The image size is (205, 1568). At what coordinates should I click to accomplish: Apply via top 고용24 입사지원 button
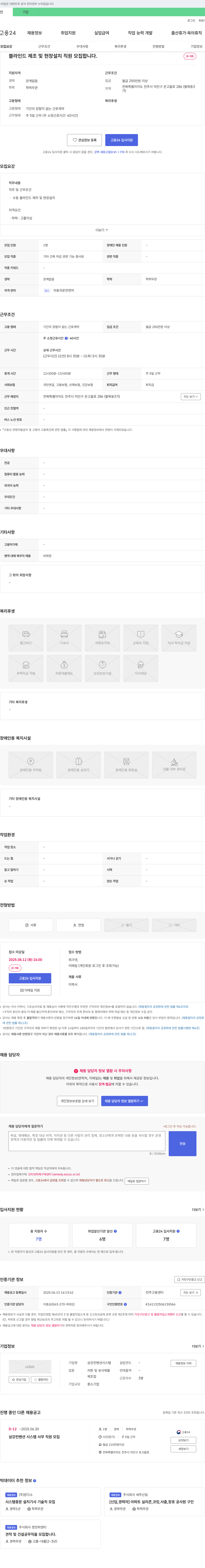pos(122,140)
